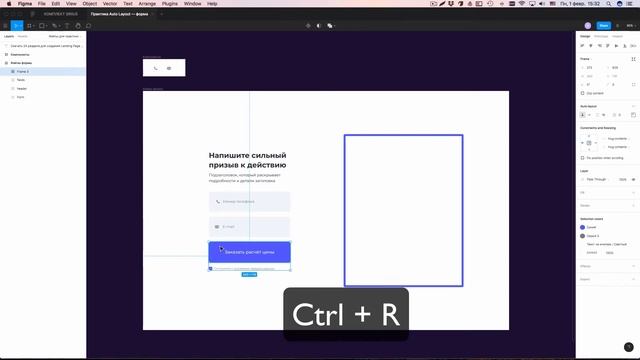Toggle layer visibility eye icon
640x360 pixels.
tap(633, 180)
